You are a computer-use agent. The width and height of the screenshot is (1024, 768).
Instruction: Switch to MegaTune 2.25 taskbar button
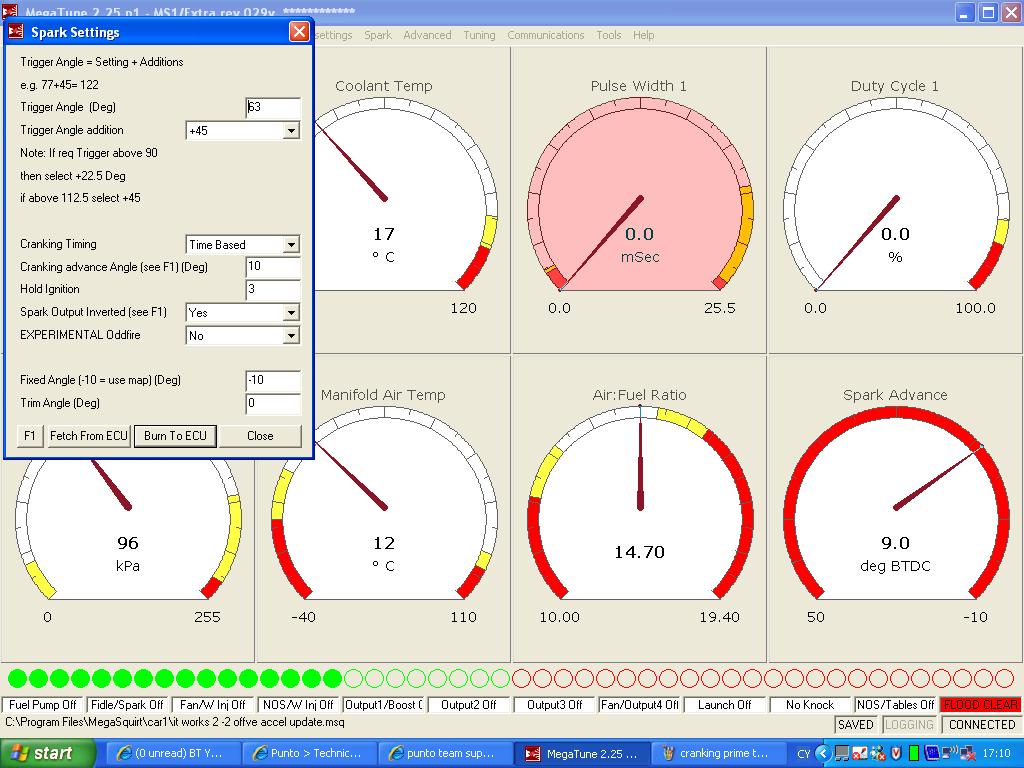[x=583, y=754]
